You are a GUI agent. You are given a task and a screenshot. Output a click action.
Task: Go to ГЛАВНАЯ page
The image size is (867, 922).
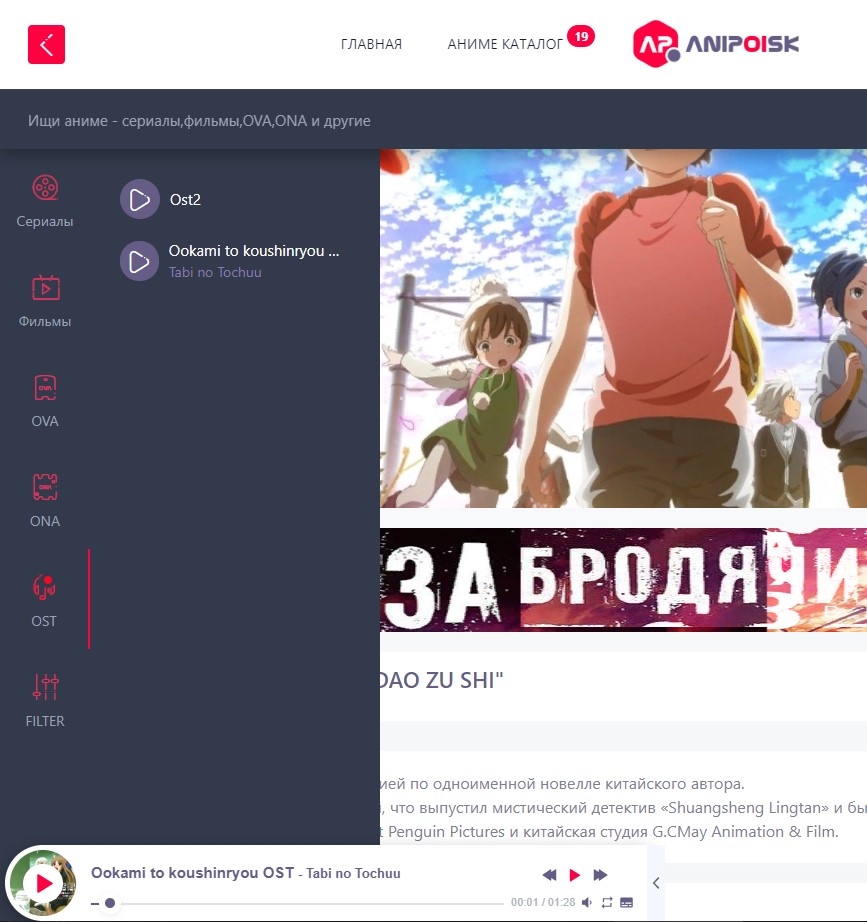[x=371, y=44]
